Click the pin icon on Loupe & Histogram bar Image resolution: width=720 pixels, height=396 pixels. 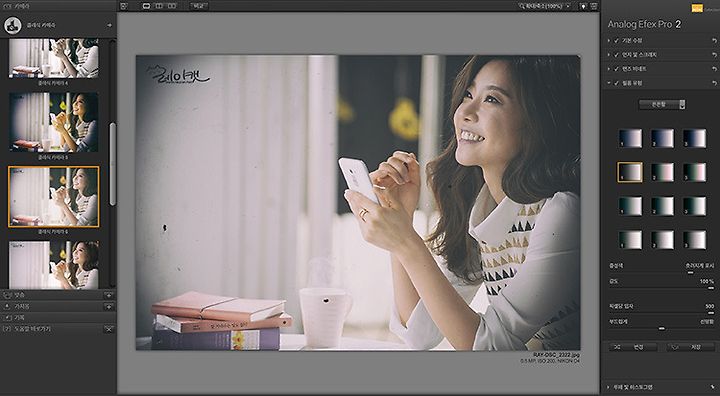click(714, 388)
